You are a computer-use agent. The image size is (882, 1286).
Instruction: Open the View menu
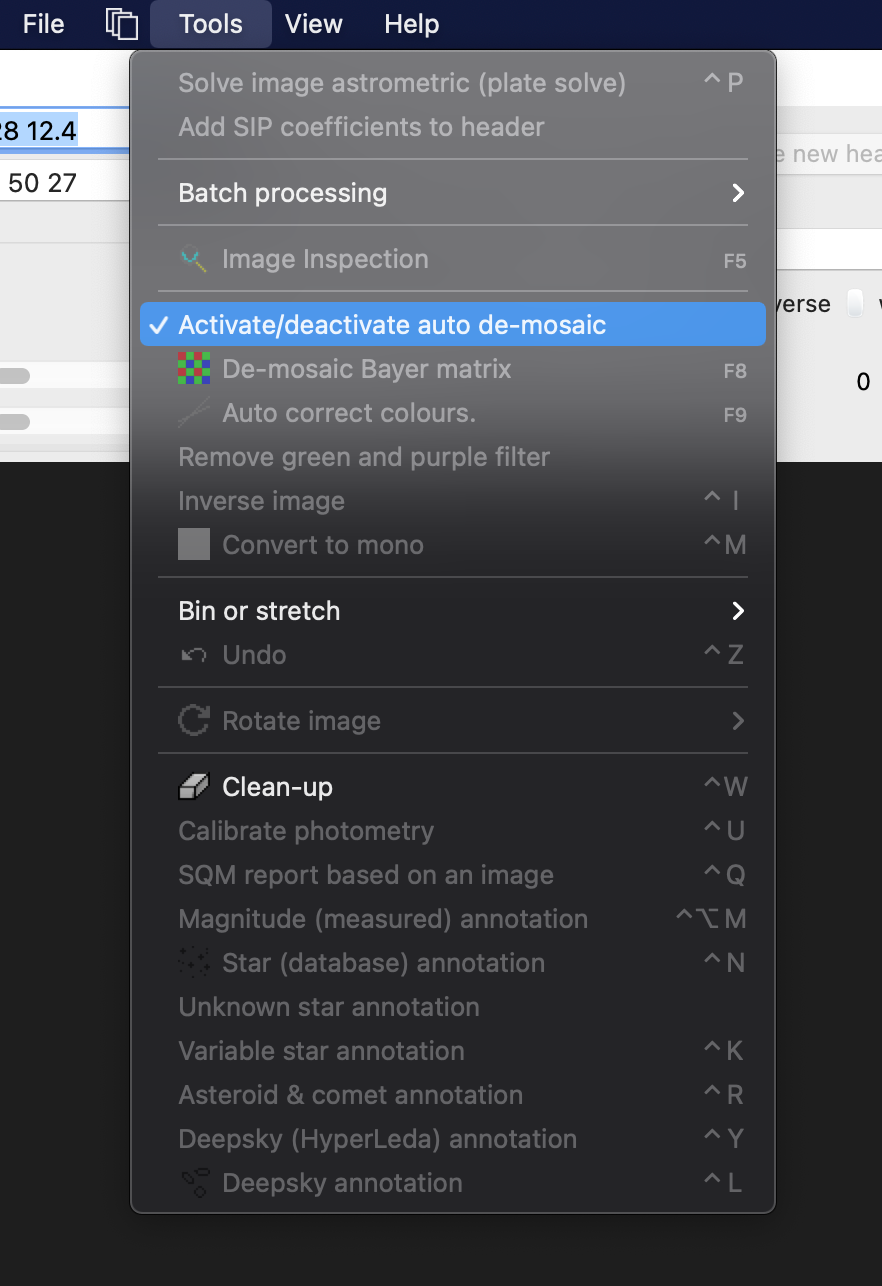314,24
